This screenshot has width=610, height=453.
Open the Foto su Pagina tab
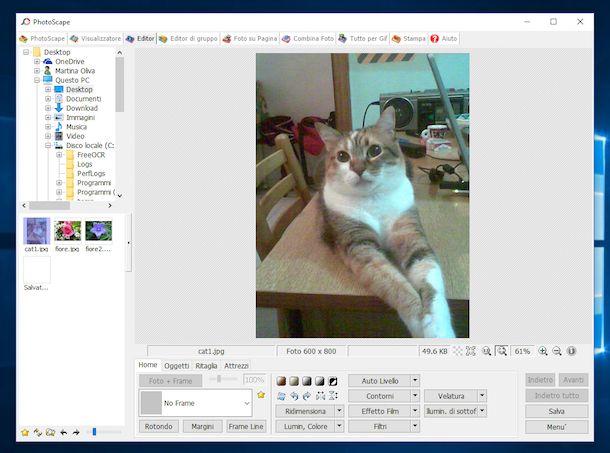[x=250, y=39]
